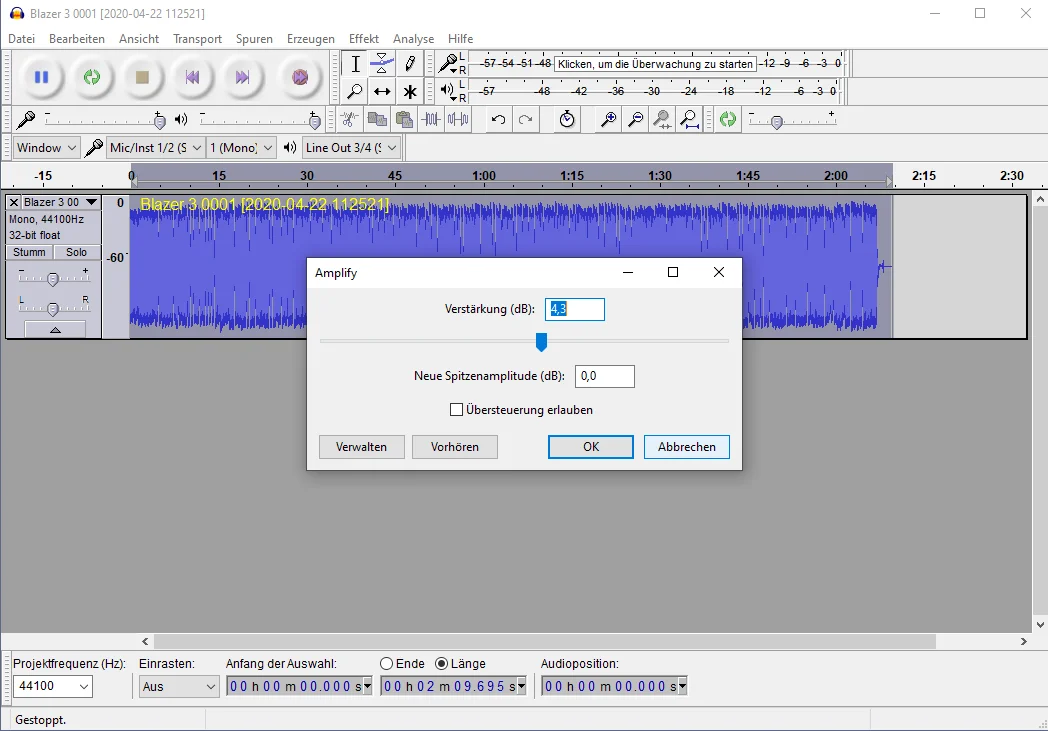Choose the Multi-Tool asterisk icon
The image size is (1048, 731).
click(x=410, y=92)
